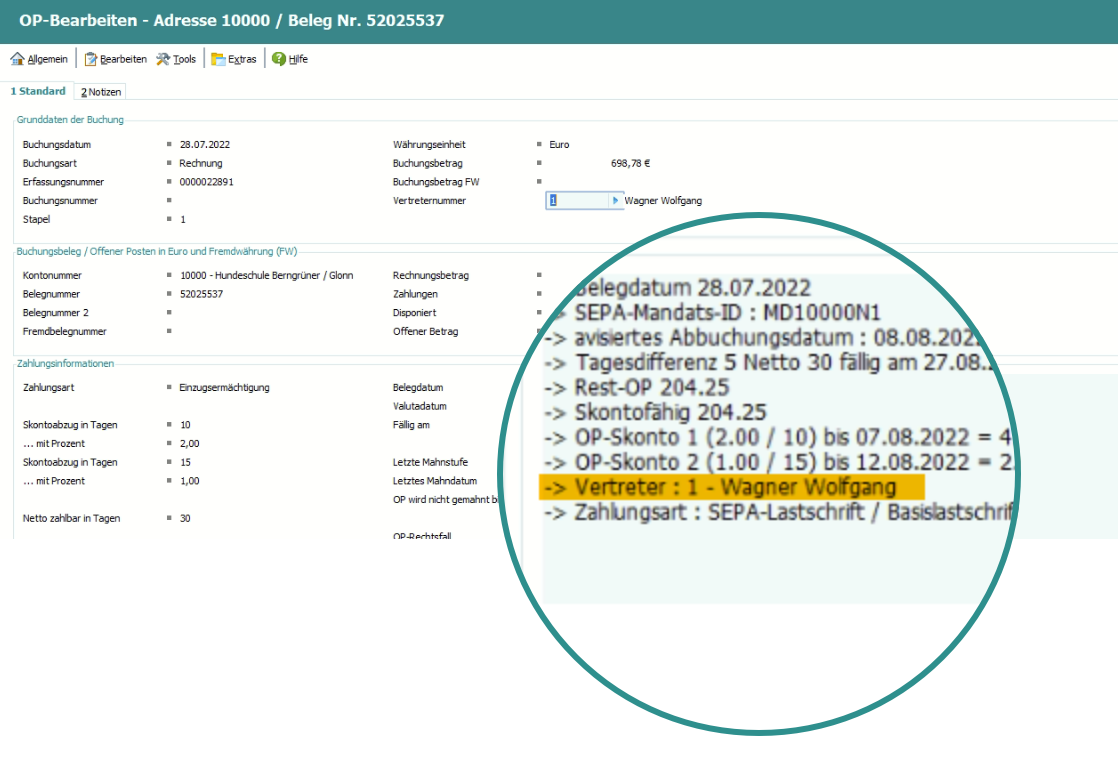Click the Stapel field value 1

pyautogui.click(x=183, y=219)
